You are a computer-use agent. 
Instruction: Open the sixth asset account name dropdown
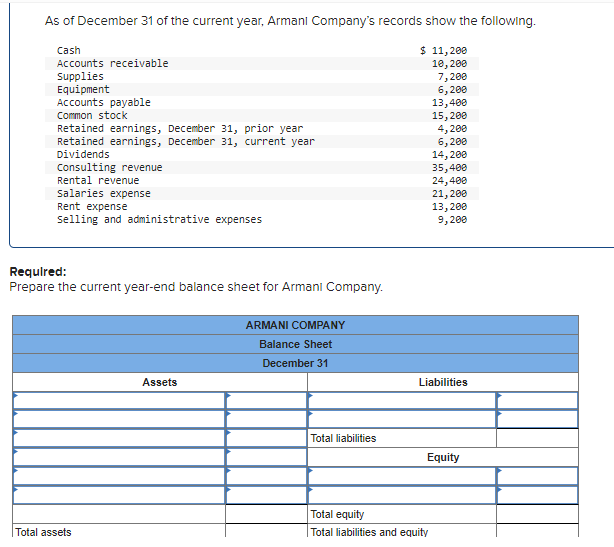(119, 495)
